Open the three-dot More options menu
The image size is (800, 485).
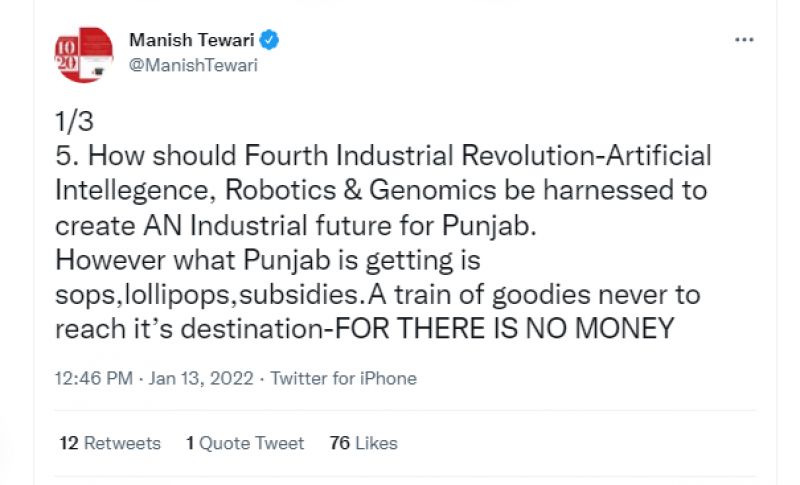[x=744, y=40]
